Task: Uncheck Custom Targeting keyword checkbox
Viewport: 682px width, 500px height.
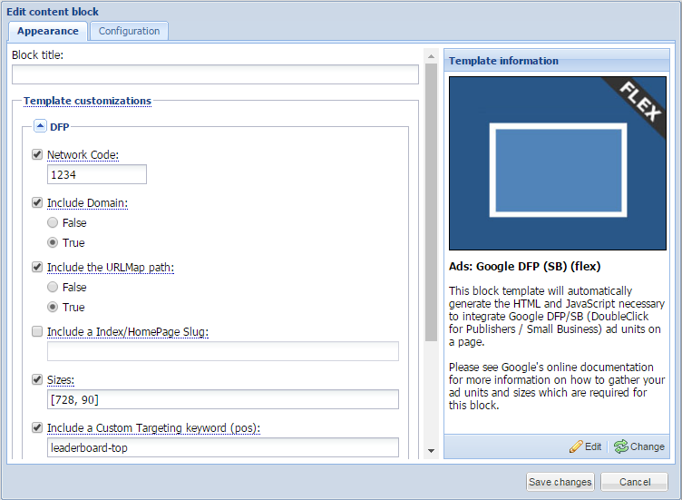Action: tap(38, 428)
